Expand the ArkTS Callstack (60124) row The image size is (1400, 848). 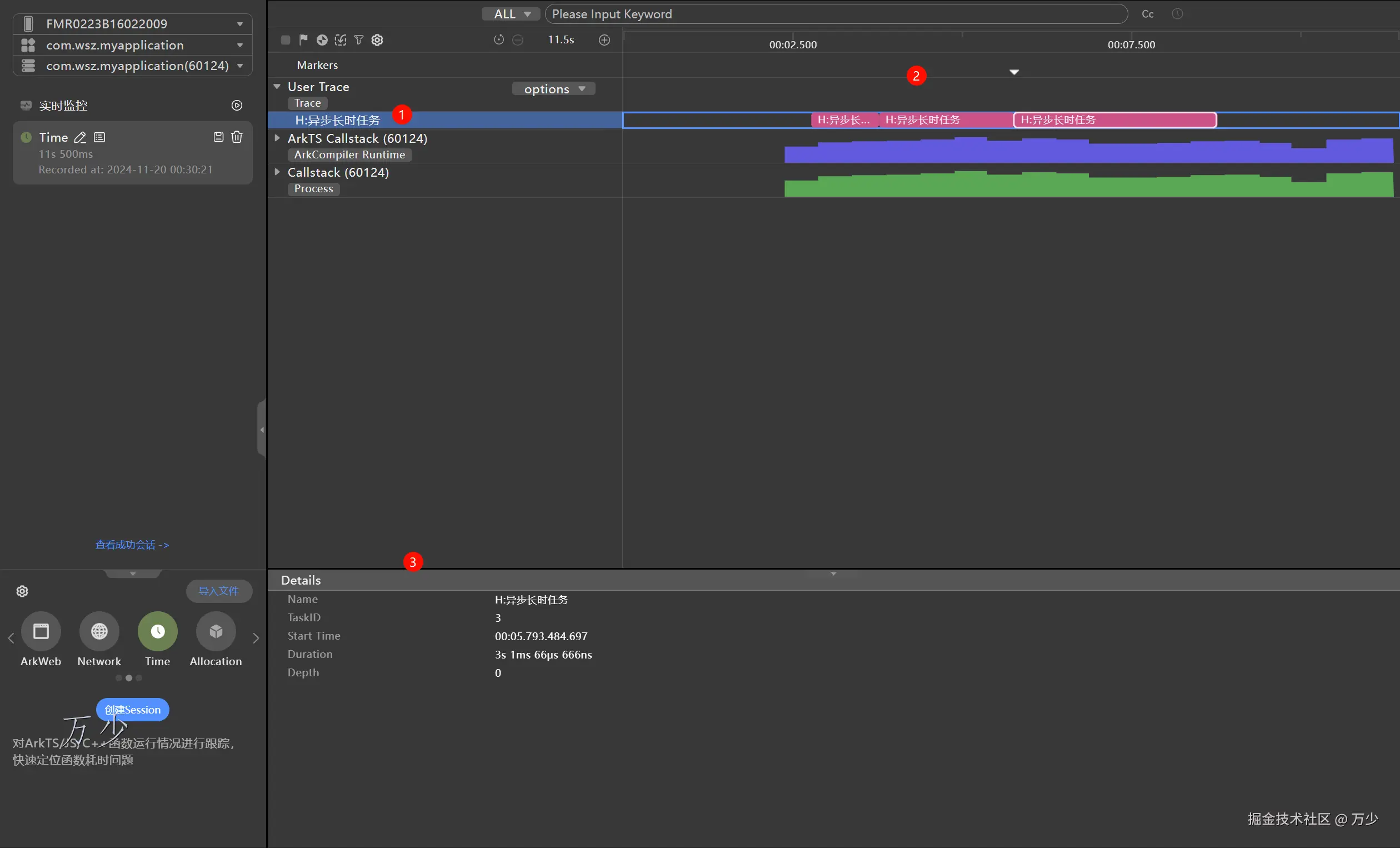point(277,138)
